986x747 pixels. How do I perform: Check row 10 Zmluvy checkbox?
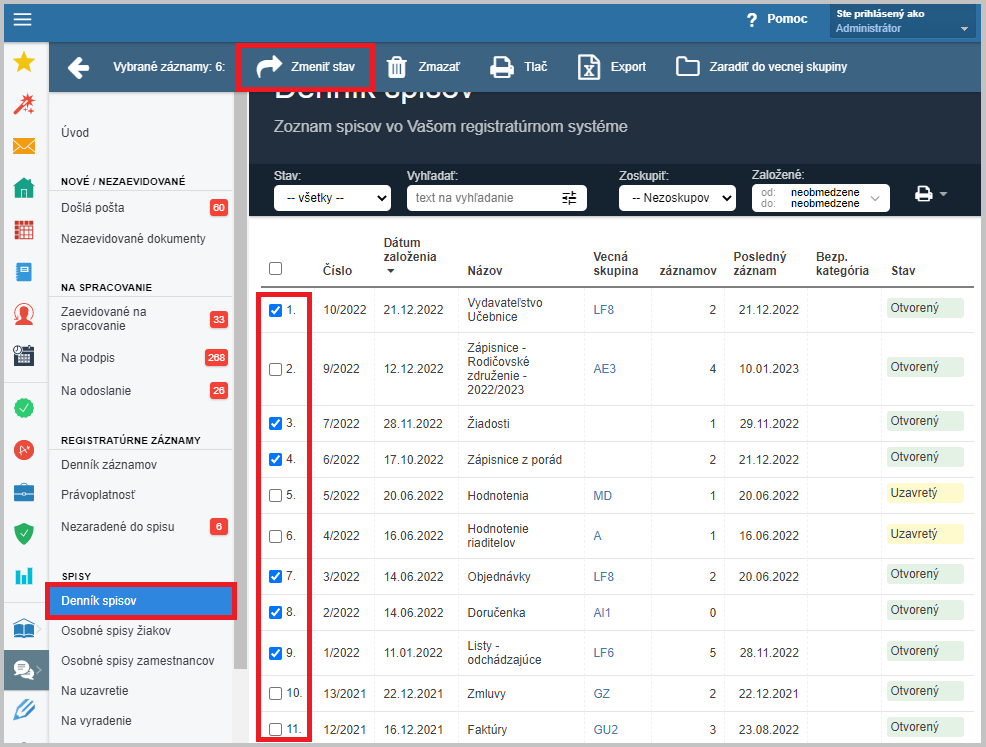click(275, 694)
